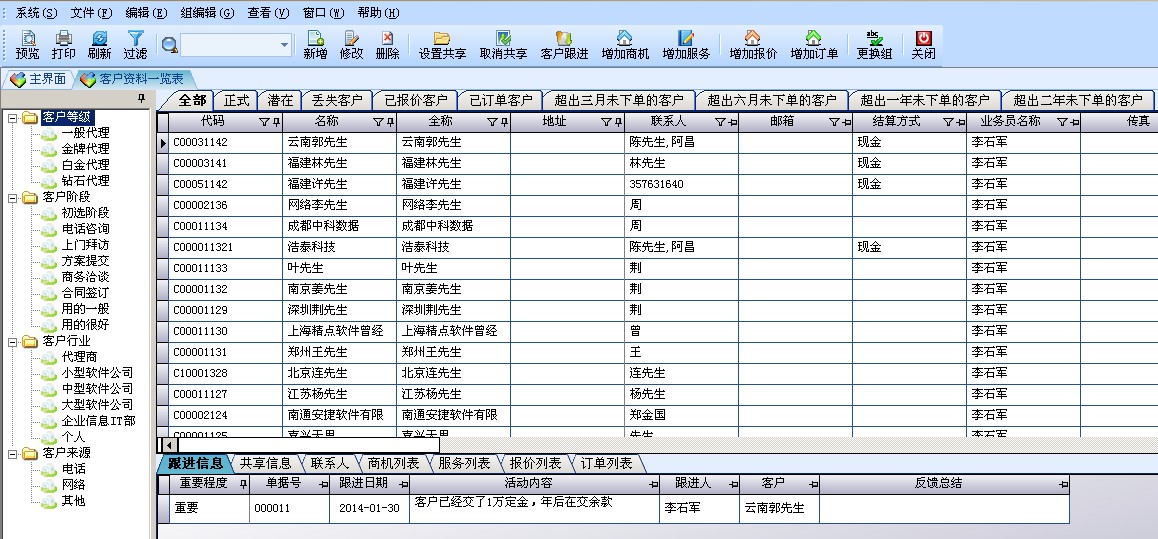Image resolution: width=1158 pixels, height=539 pixels.
Task: Select table row C00003141 福建林先生
Action: tap(657, 163)
